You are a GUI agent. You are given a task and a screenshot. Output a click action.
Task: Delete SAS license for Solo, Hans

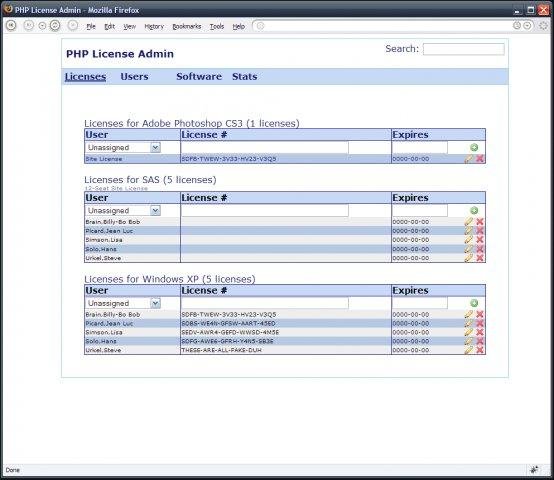tap(480, 249)
